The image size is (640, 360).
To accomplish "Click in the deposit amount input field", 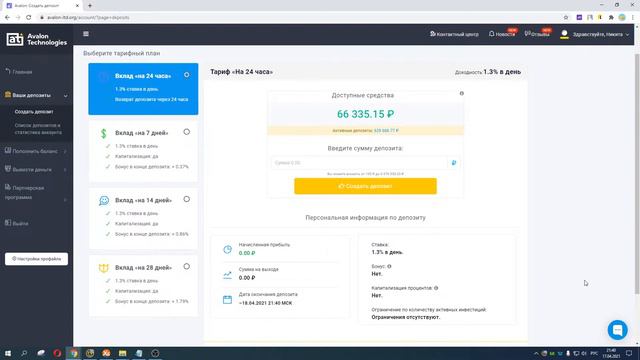I will pos(359,163).
